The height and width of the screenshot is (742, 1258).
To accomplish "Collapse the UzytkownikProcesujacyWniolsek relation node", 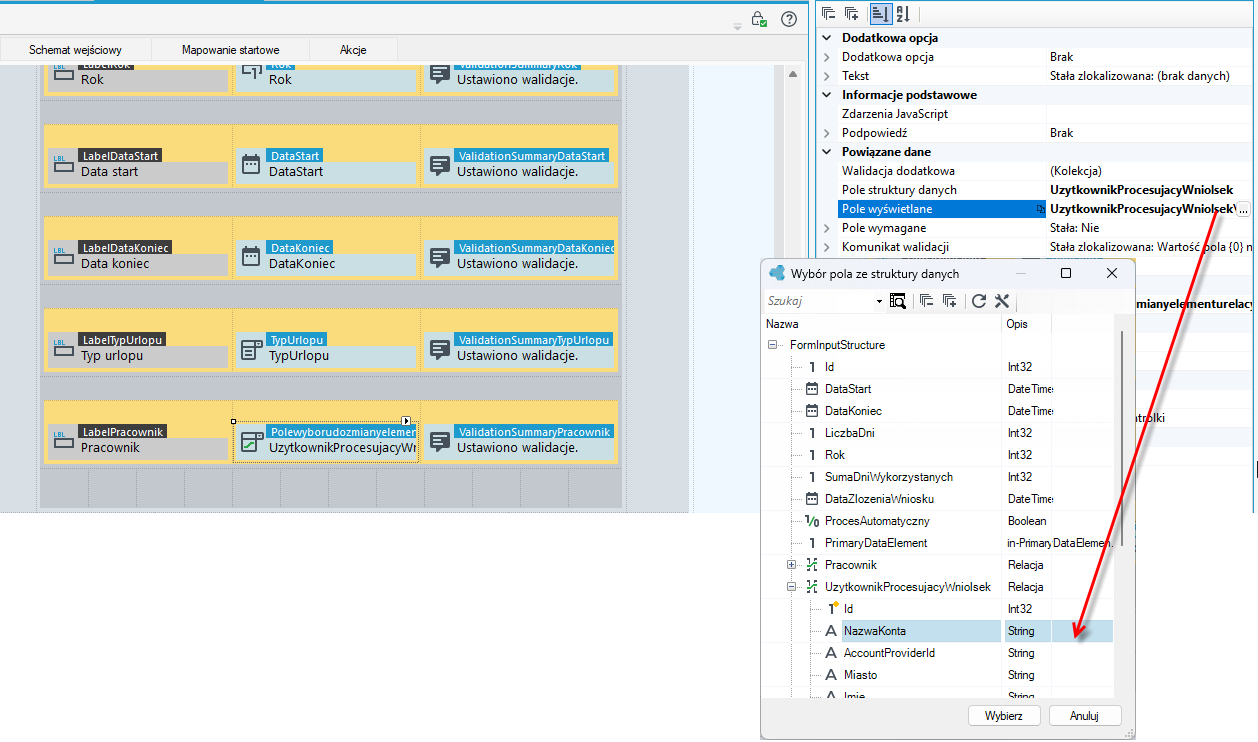I will tap(792, 587).
